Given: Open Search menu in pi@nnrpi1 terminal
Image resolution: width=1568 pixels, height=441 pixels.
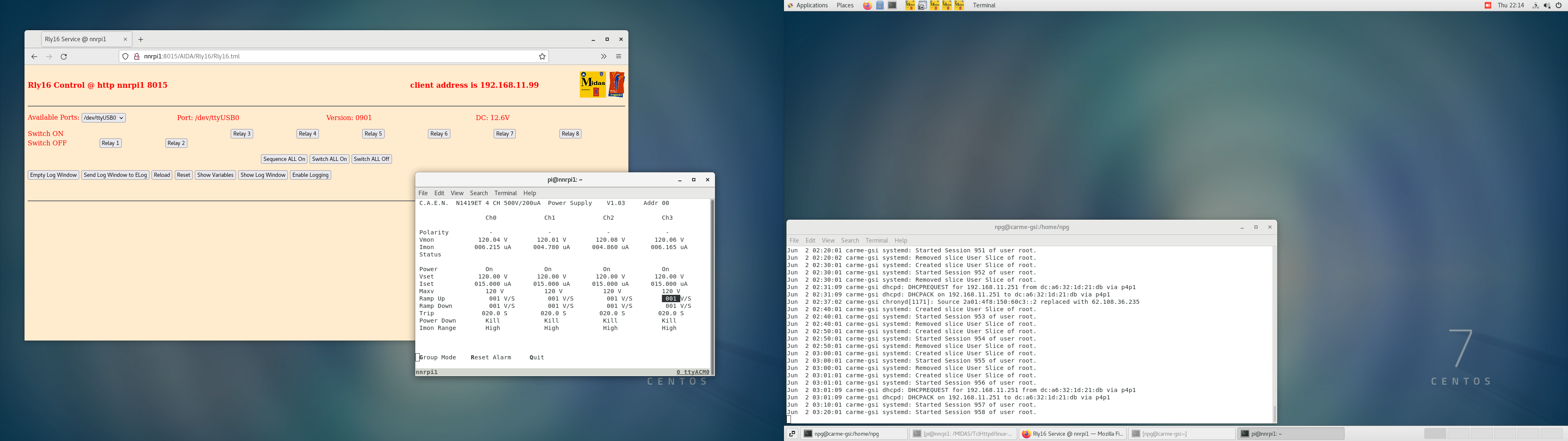Looking at the screenshot, I should coord(479,193).
